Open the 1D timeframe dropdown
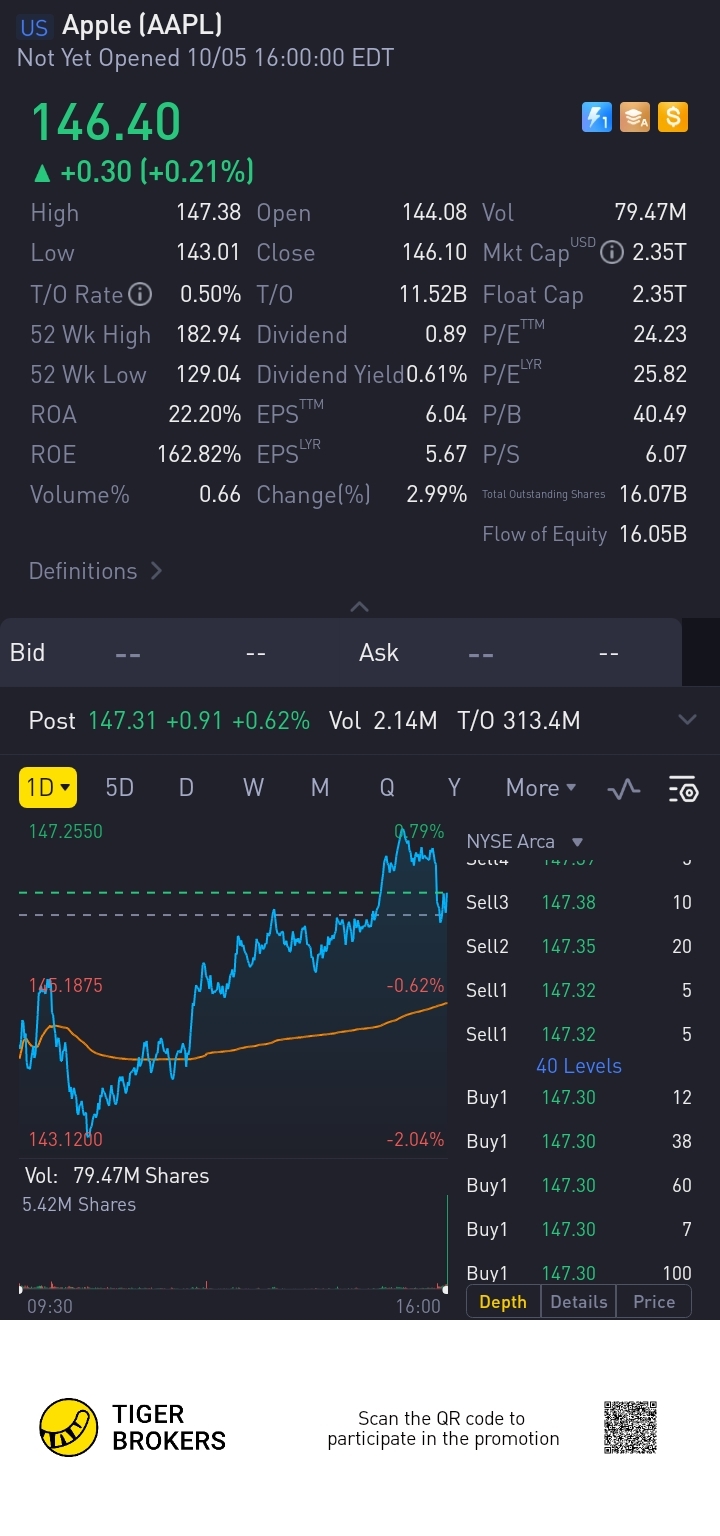Screen dimensions: 720x1536 tap(48, 788)
